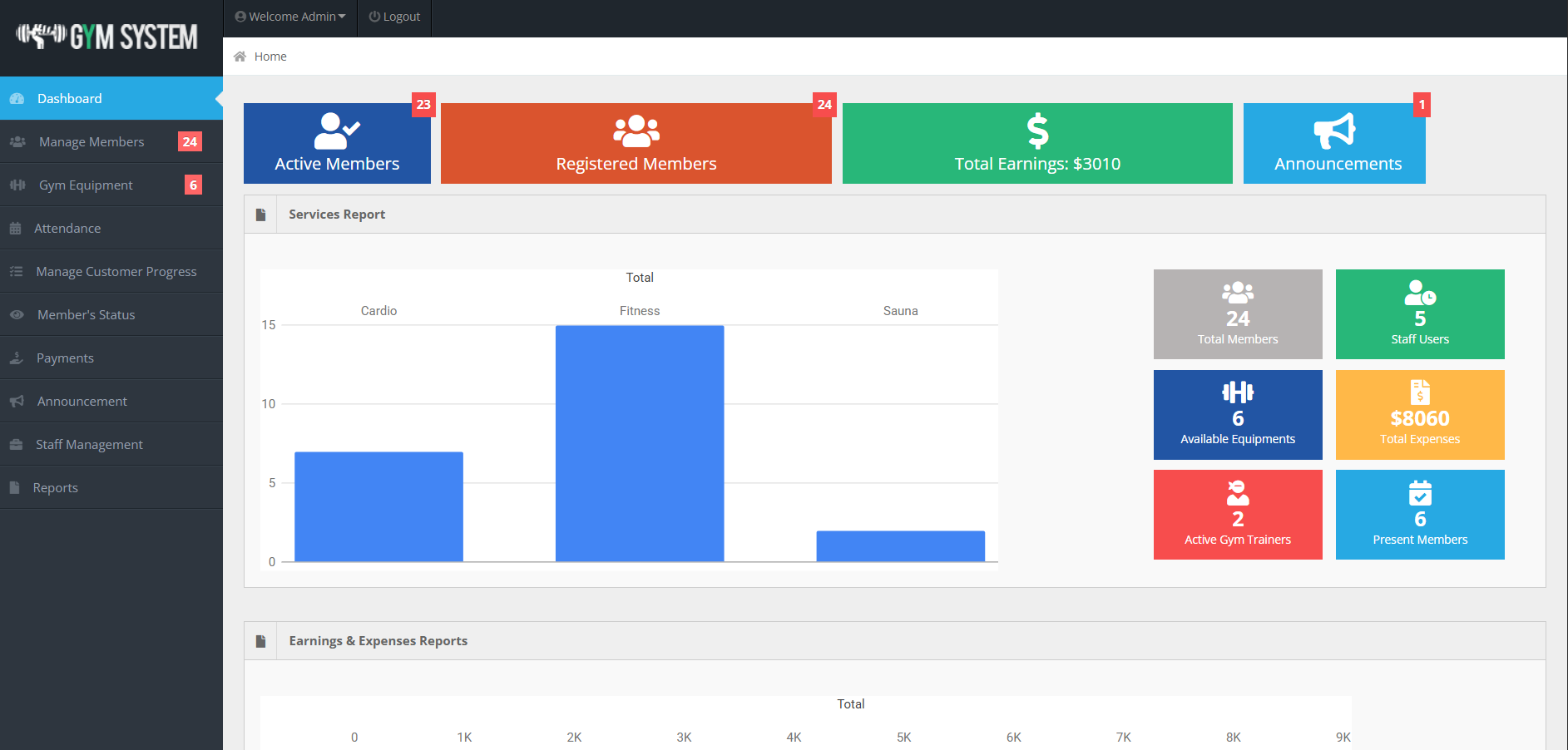
Task: Go to Home breadcrumb link
Action: point(270,57)
